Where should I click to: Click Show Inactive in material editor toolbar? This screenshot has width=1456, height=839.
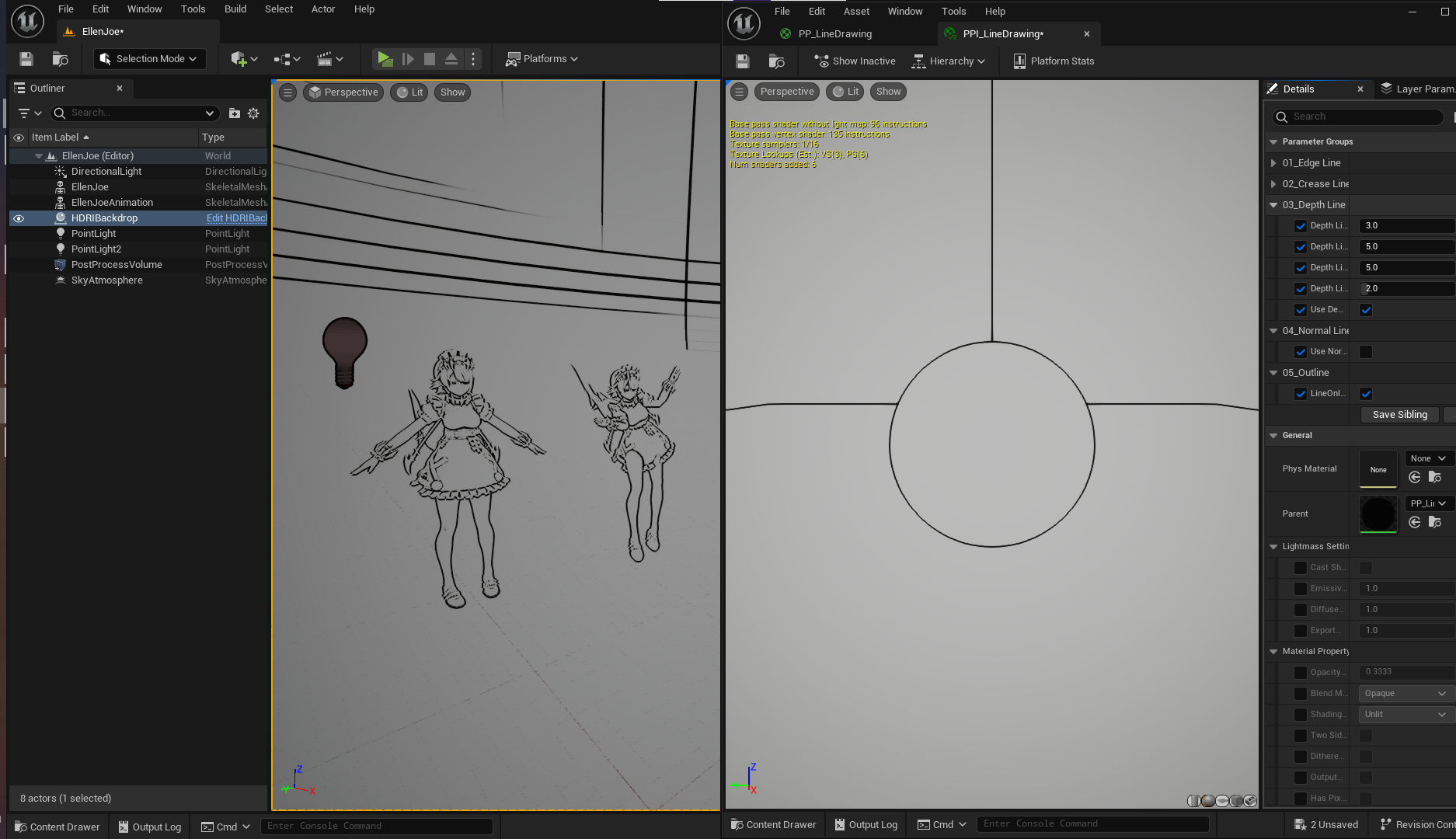click(855, 61)
